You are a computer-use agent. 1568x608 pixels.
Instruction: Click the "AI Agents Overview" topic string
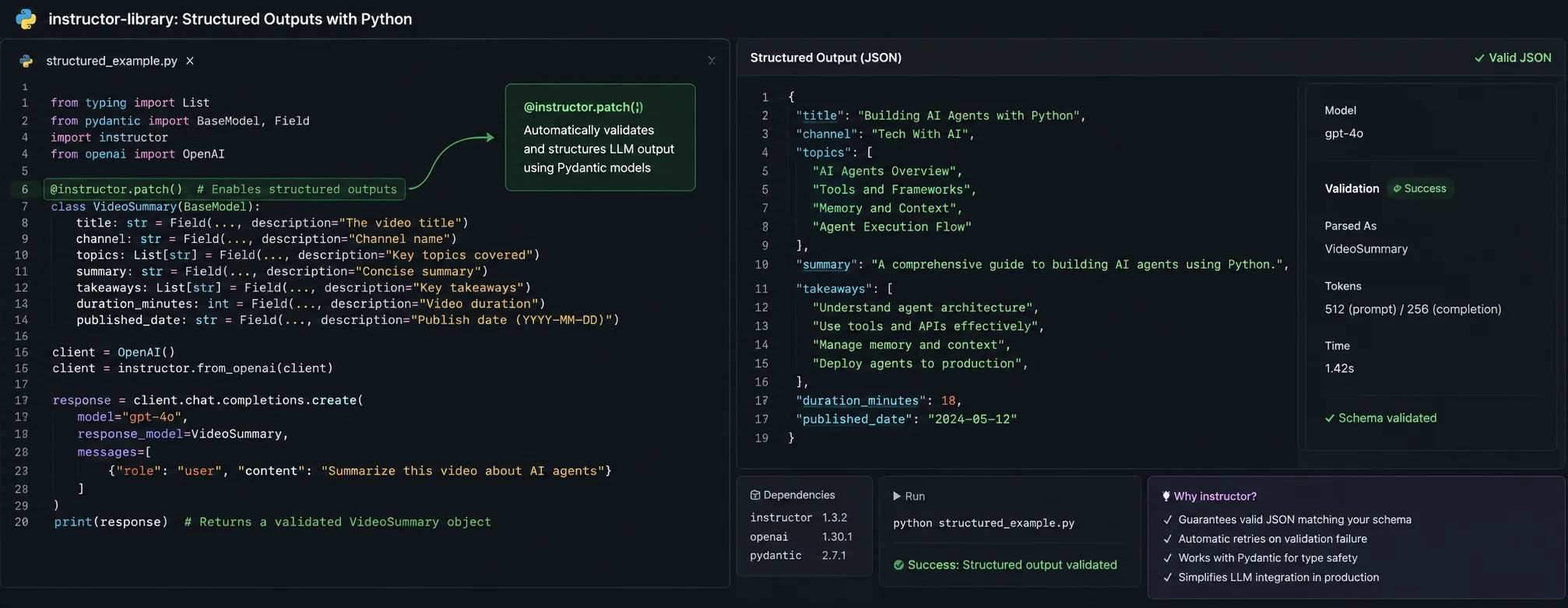(x=884, y=171)
